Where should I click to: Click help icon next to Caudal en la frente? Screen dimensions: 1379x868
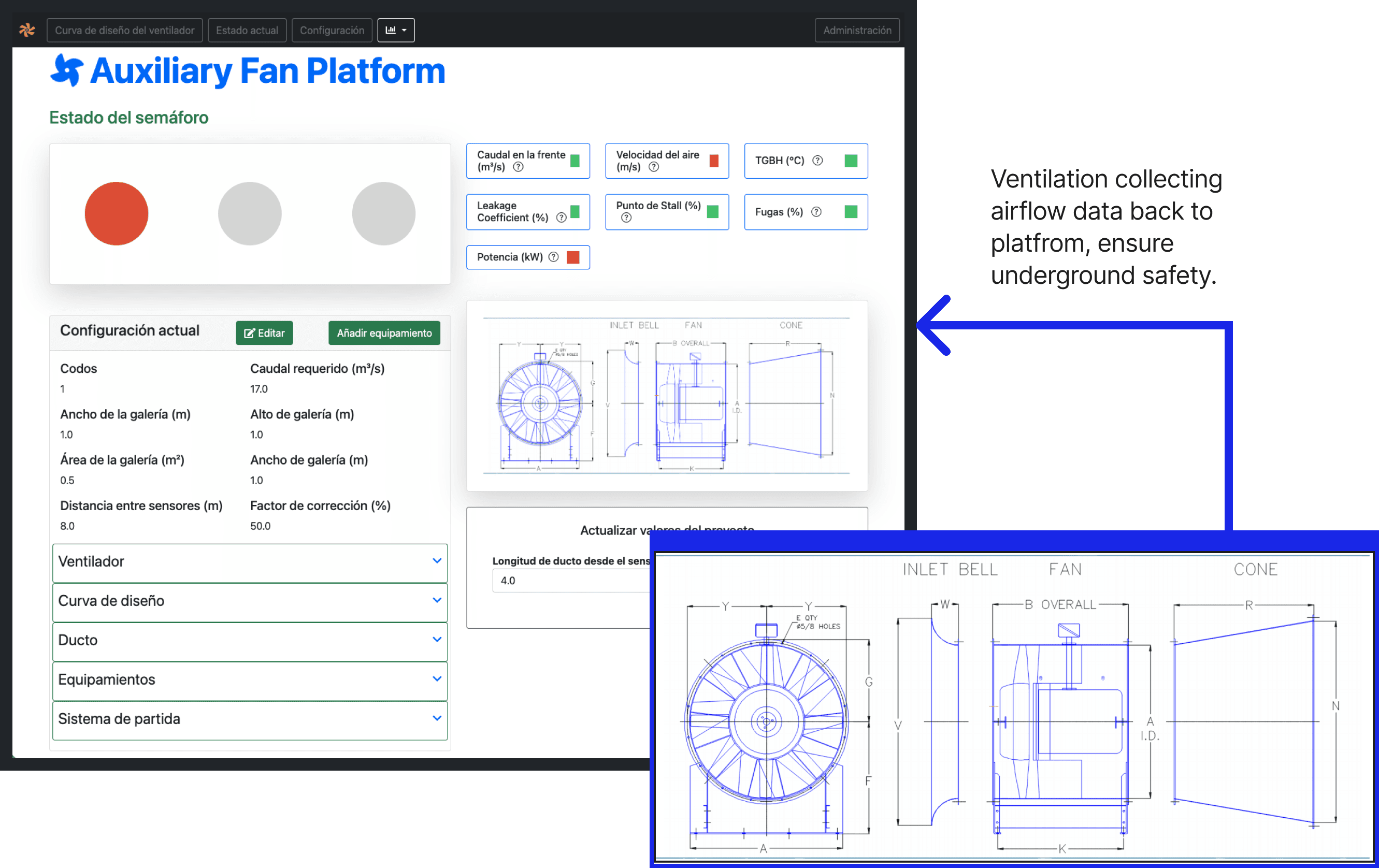tap(518, 167)
